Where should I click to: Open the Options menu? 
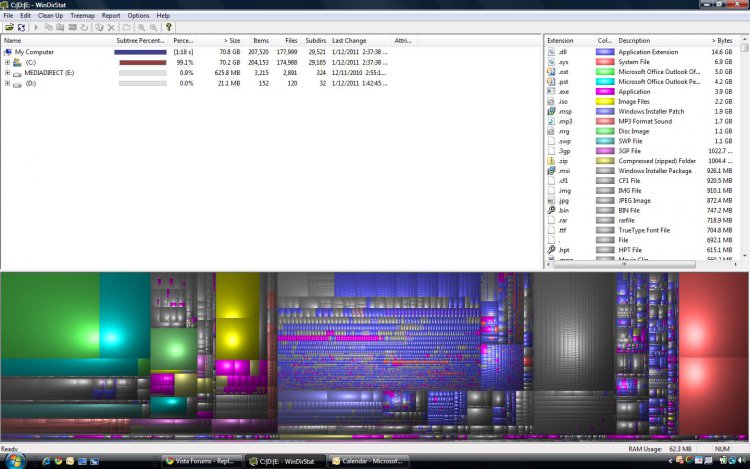click(138, 16)
